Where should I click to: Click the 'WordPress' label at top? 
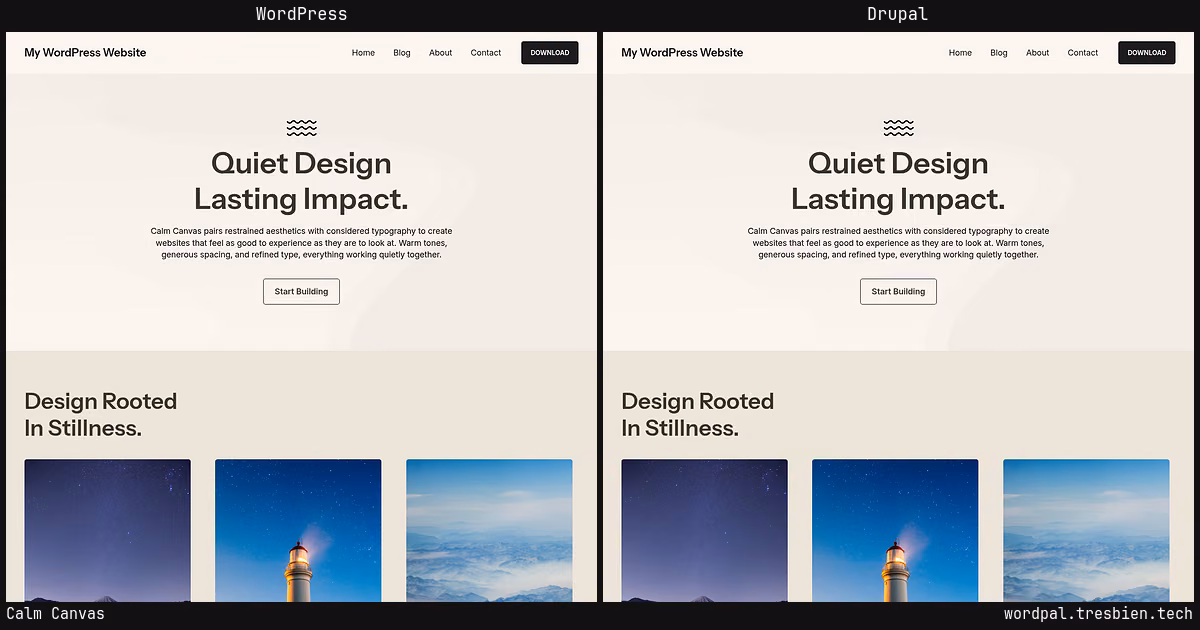(x=301, y=14)
